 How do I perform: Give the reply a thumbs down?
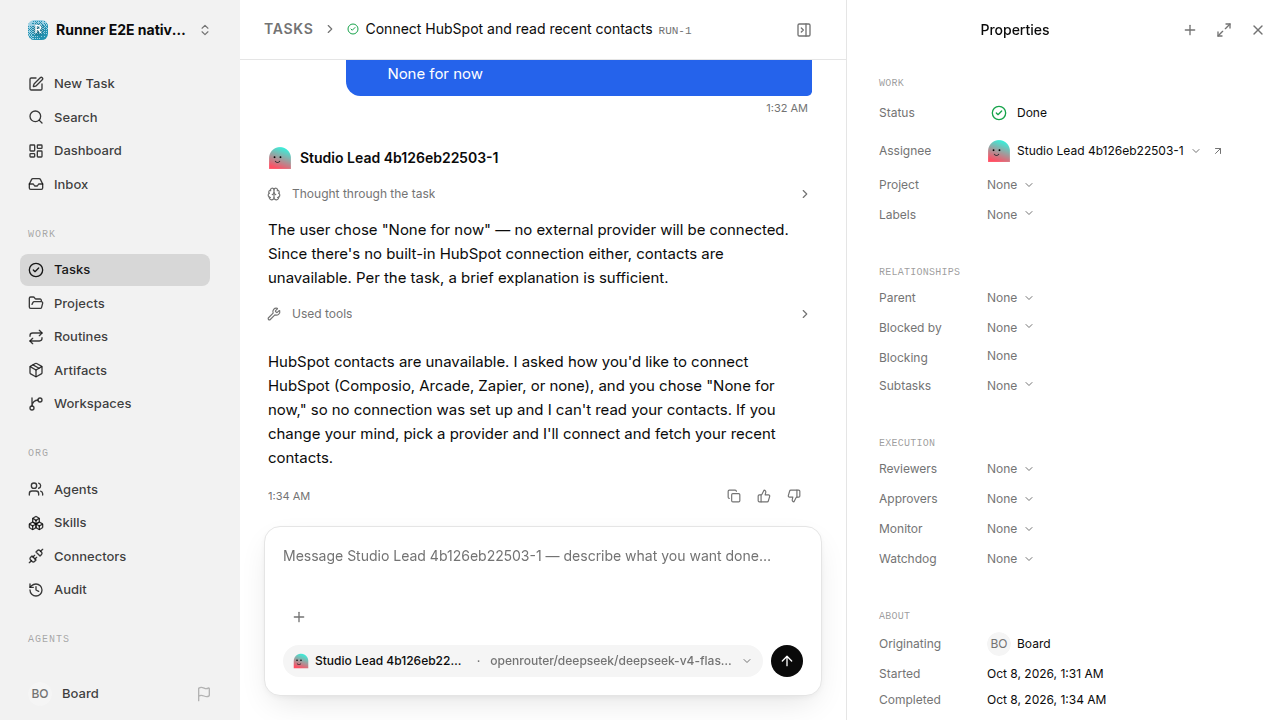point(794,496)
